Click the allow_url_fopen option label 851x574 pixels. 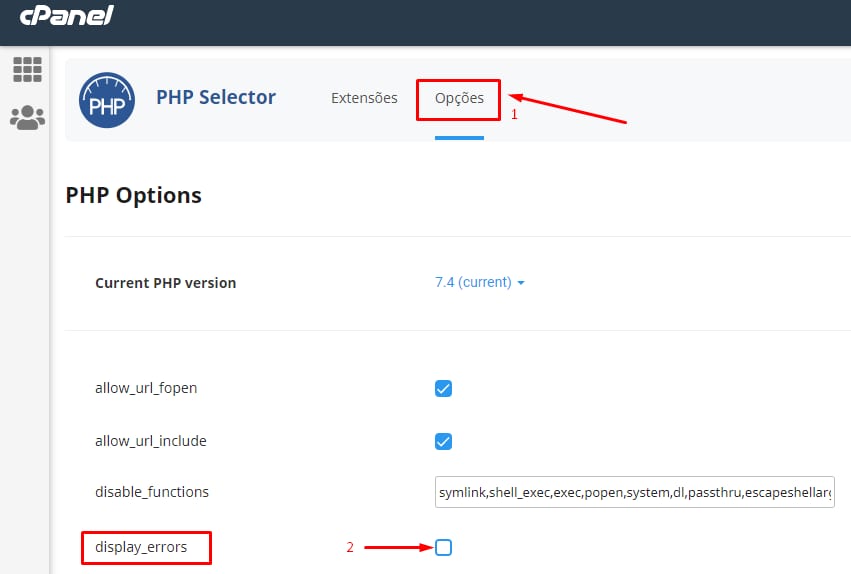tap(146, 388)
